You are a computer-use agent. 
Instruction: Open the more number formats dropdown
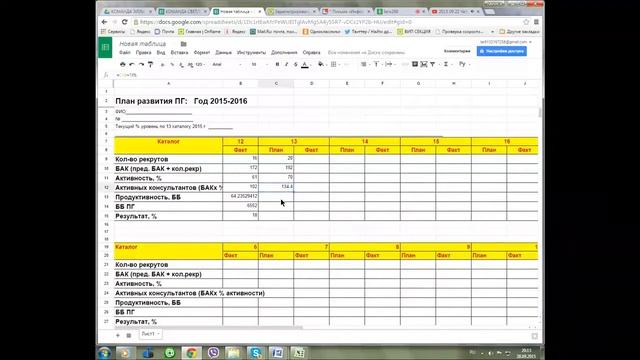(x=200, y=64)
